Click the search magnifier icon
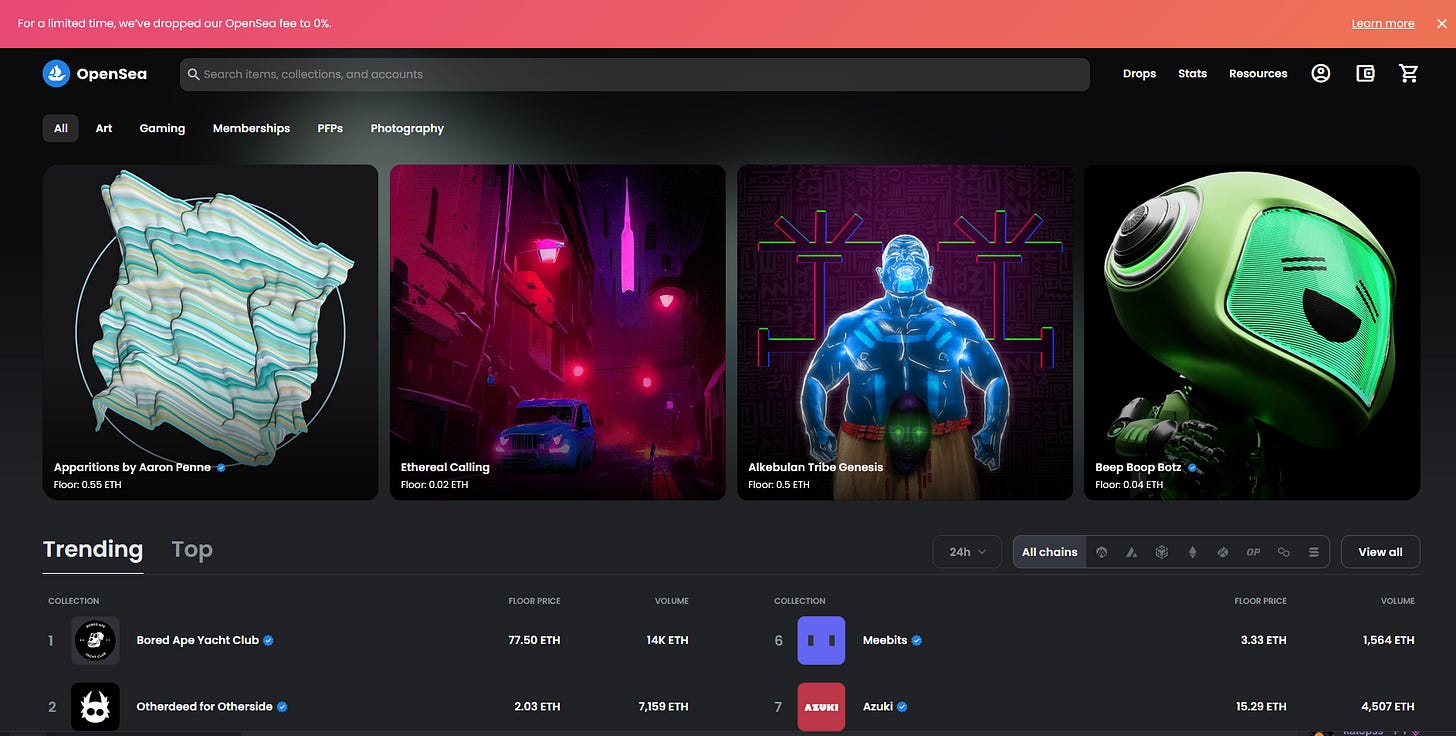Viewport: 1456px width, 736px height. point(194,74)
